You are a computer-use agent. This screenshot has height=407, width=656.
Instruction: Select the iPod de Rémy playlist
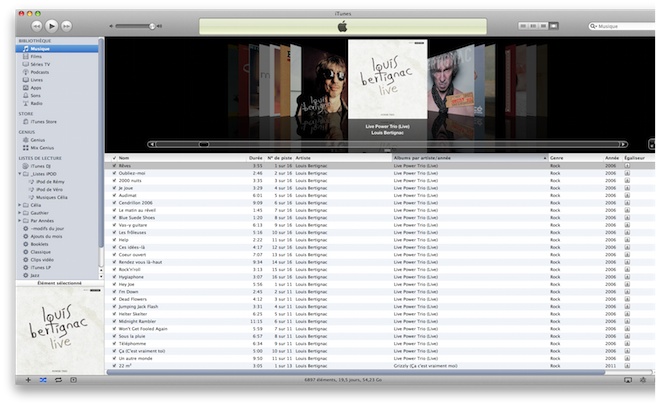57,182
